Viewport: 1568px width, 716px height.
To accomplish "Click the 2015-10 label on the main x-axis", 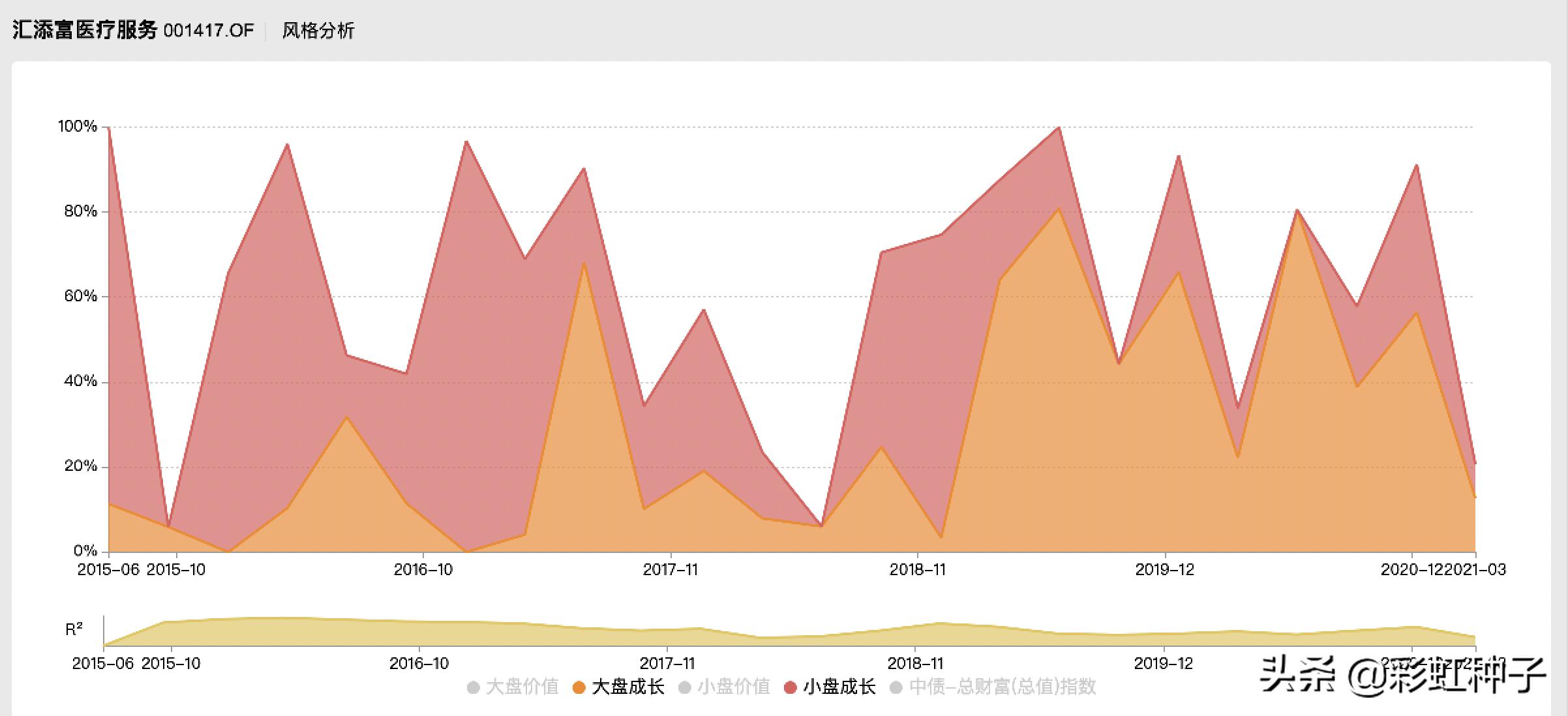I will [x=176, y=570].
